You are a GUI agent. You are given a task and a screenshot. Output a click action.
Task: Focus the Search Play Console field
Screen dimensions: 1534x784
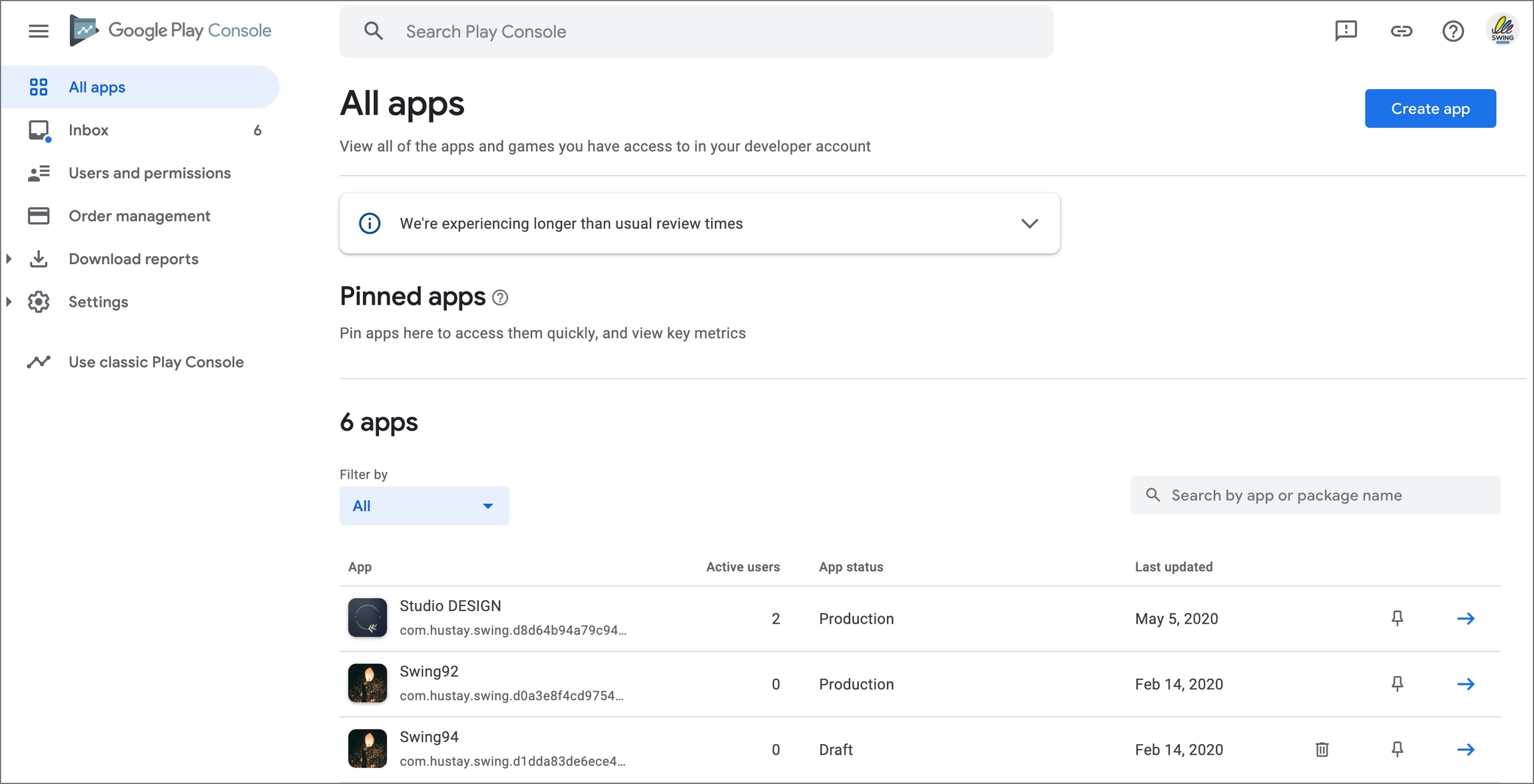pos(696,31)
